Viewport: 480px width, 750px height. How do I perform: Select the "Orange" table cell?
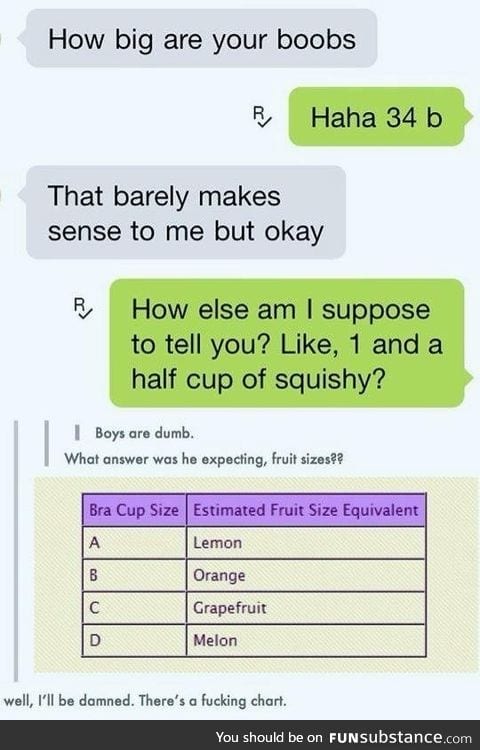pyautogui.click(x=306, y=575)
